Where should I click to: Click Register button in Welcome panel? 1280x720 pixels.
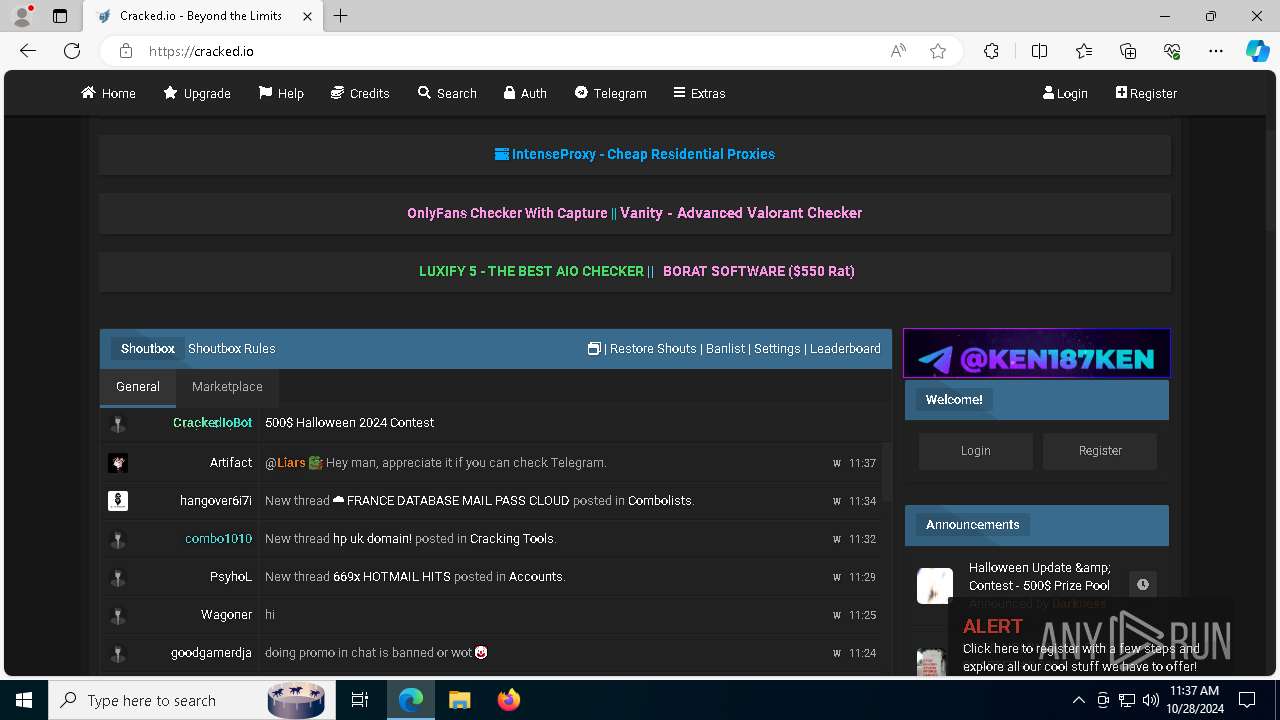click(1100, 451)
